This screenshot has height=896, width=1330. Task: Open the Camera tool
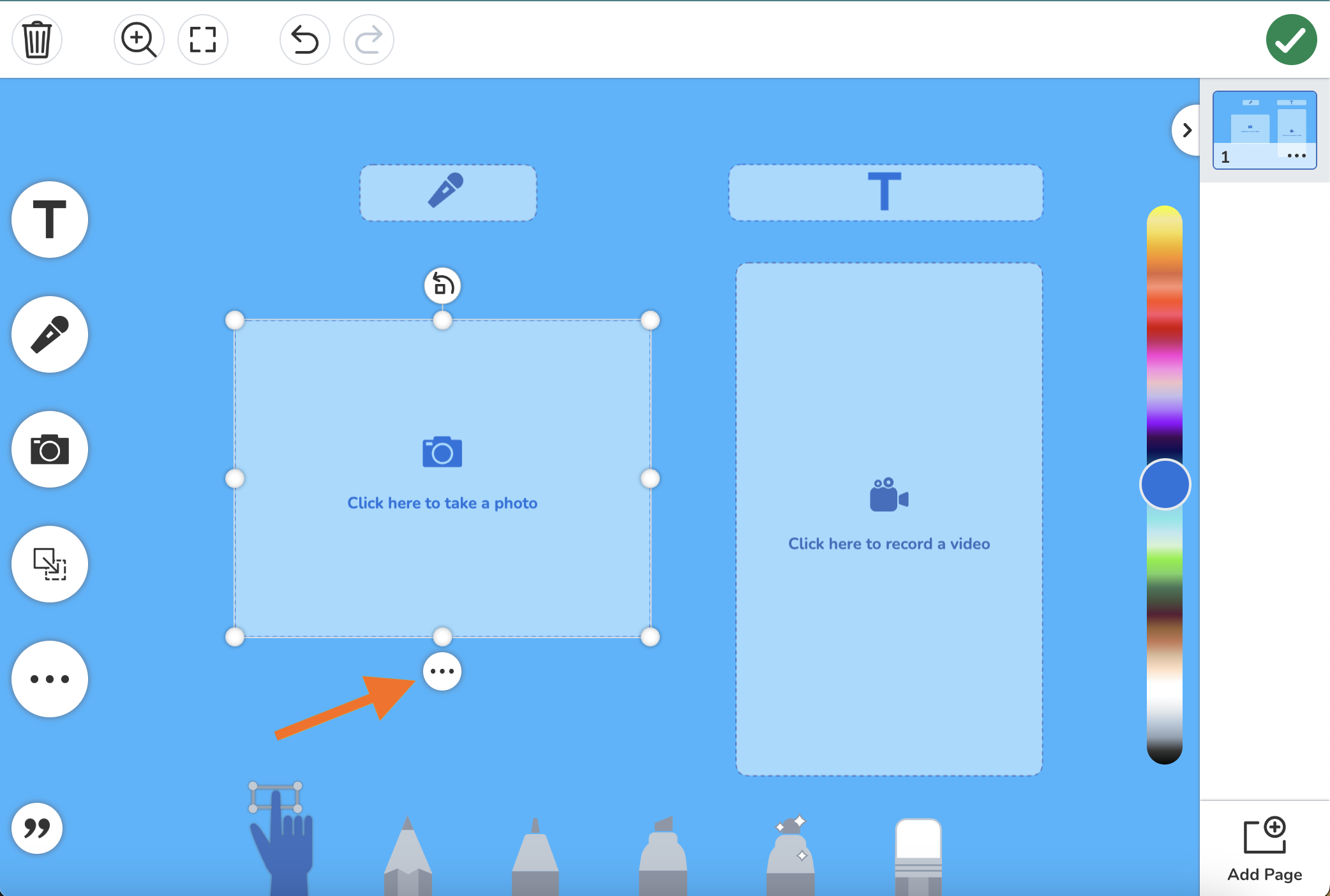[49, 449]
